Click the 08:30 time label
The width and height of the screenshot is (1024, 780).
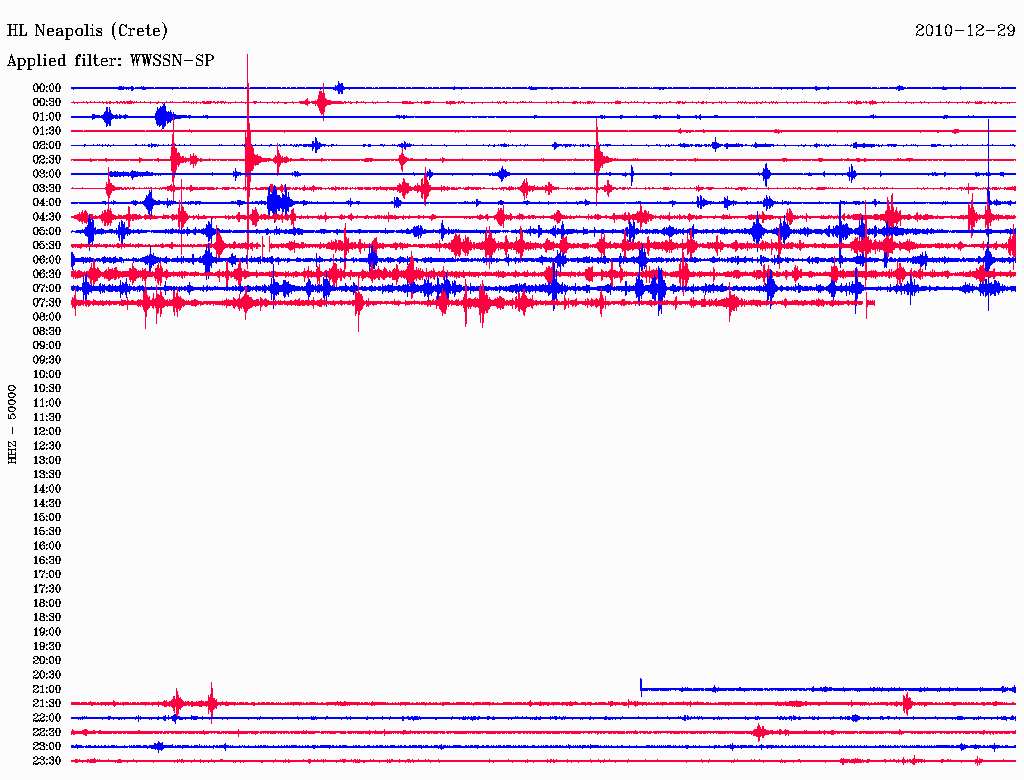point(47,331)
